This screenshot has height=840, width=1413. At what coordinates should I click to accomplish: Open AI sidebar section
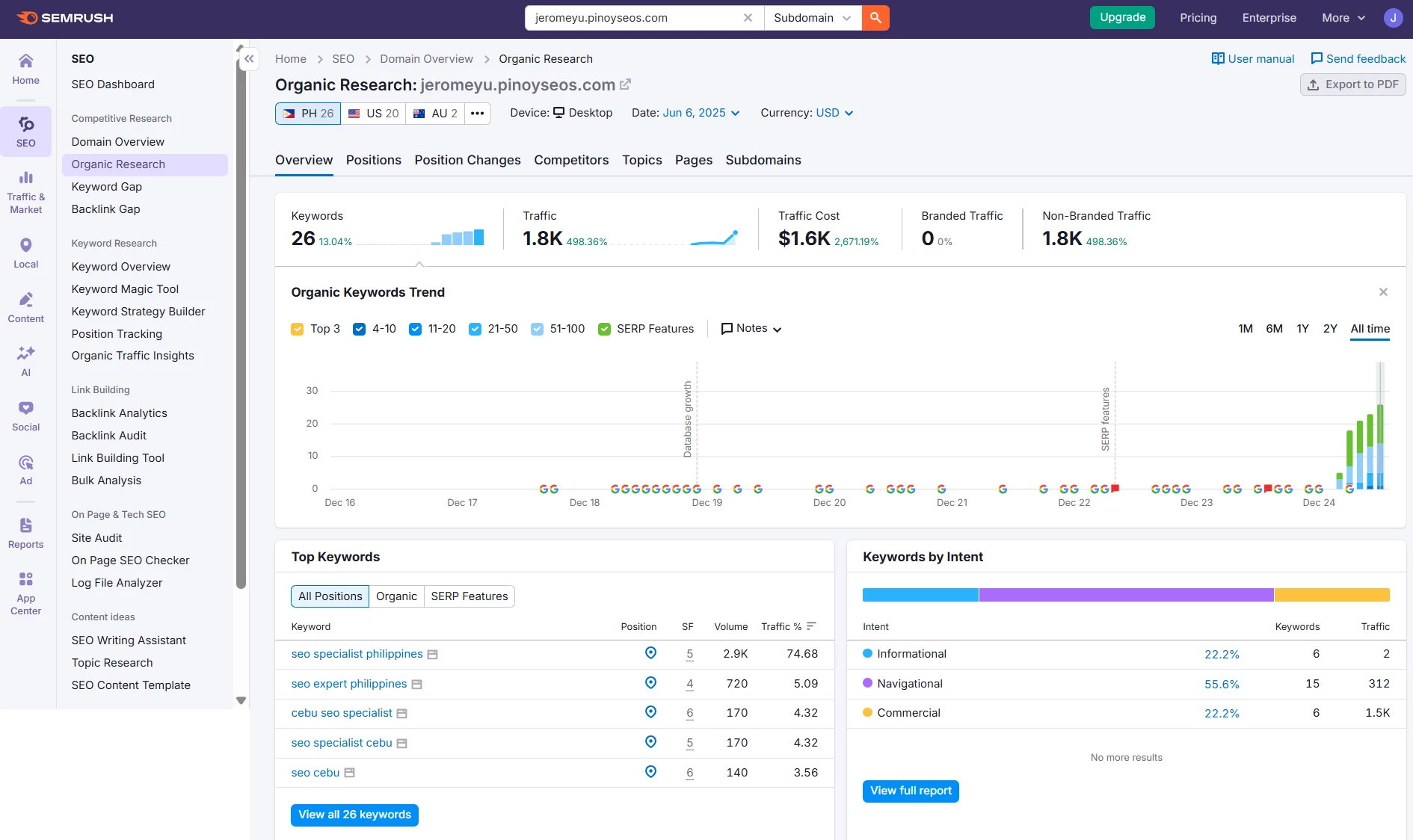click(x=25, y=362)
